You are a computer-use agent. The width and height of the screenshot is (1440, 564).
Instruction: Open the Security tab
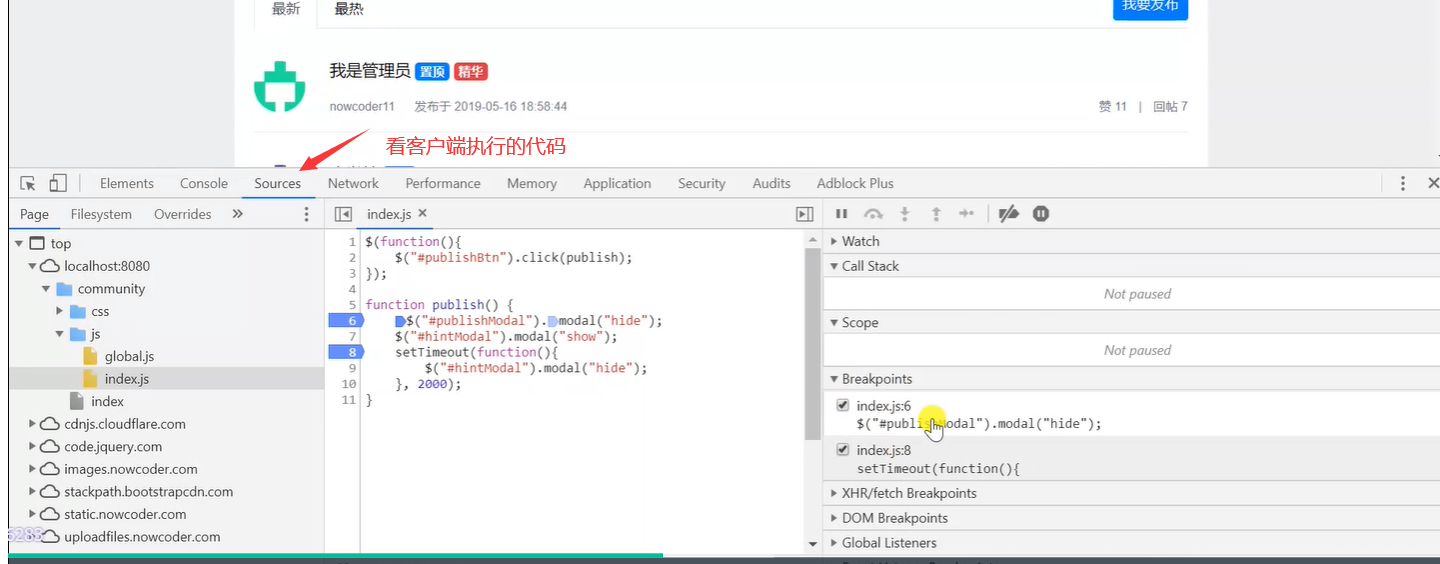coord(702,183)
